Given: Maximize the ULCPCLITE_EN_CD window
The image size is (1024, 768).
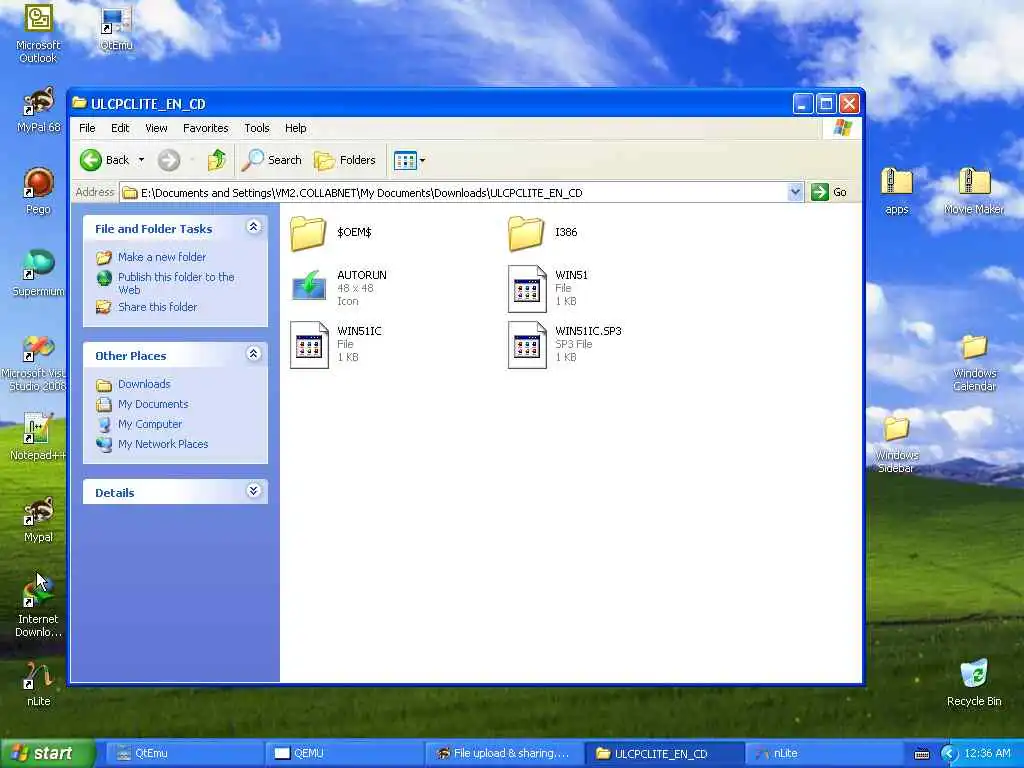Looking at the screenshot, I should pos(826,103).
